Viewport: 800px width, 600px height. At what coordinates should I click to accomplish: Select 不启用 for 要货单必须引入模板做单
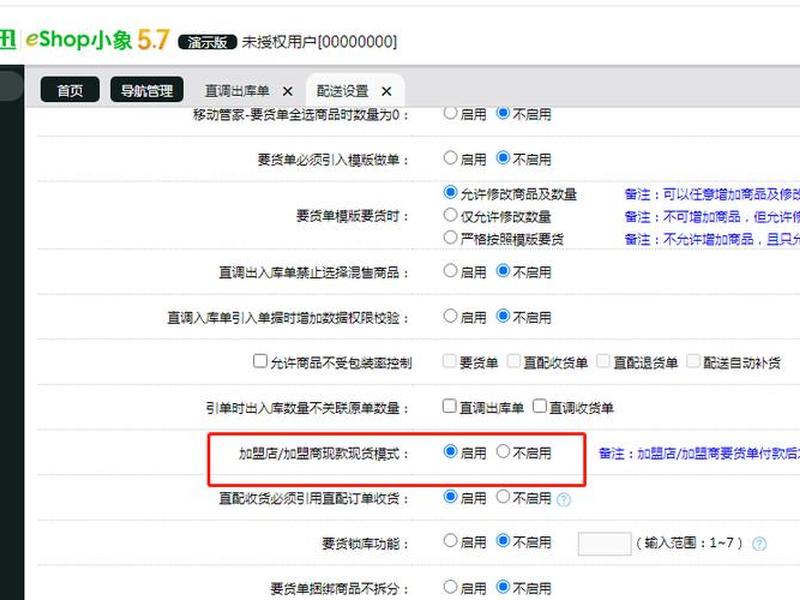[x=503, y=158]
